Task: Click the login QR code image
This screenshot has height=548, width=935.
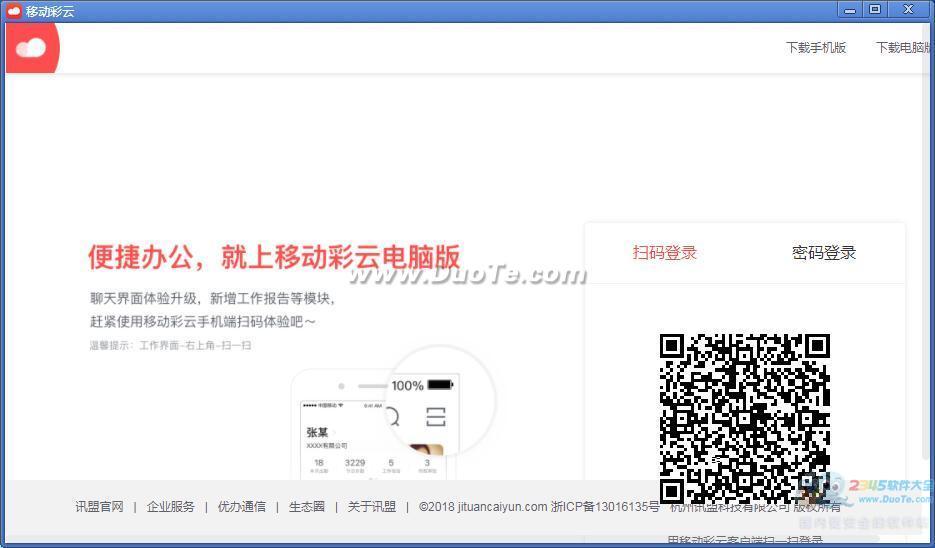Action: [x=744, y=419]
